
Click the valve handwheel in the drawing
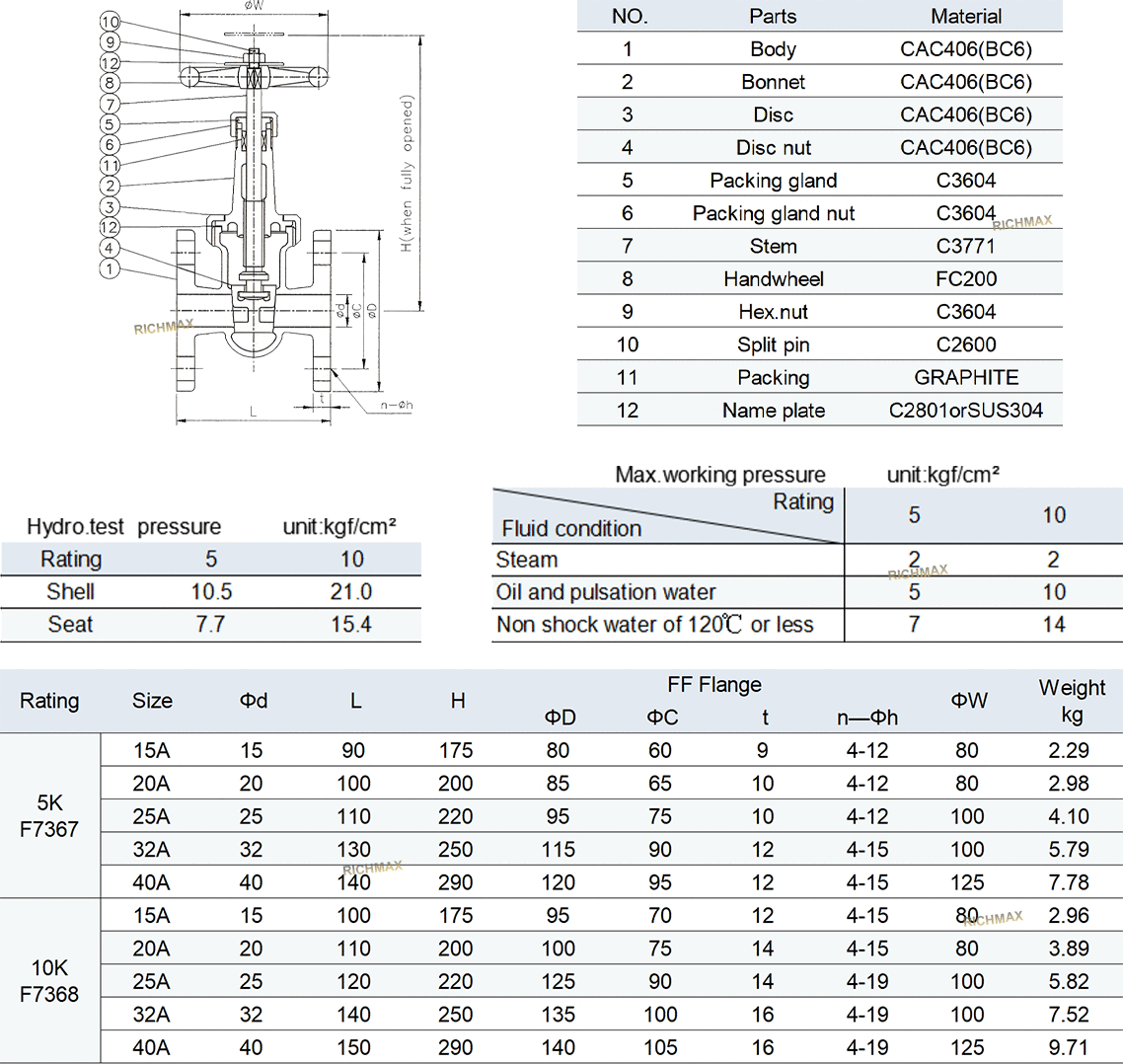(256, 76)
